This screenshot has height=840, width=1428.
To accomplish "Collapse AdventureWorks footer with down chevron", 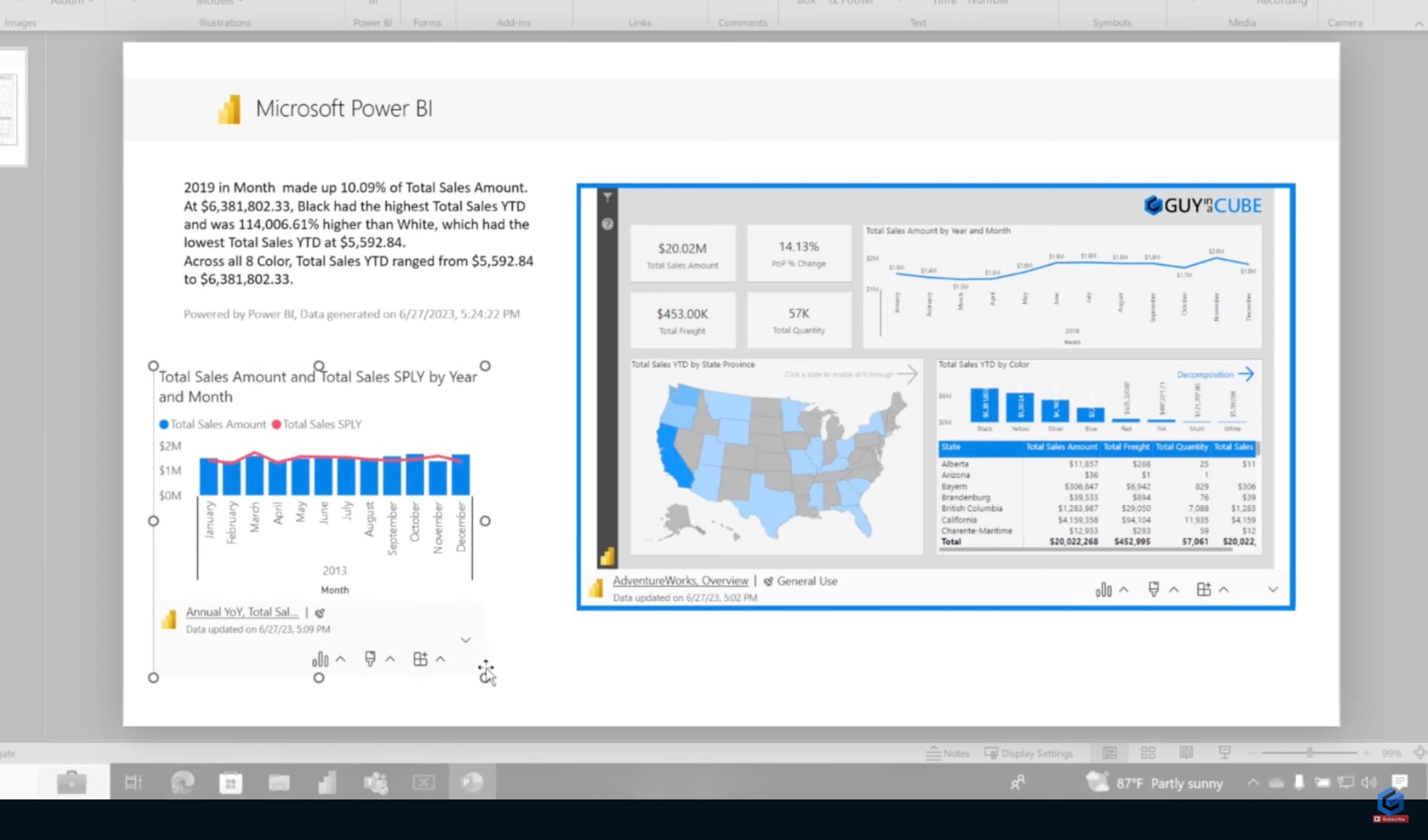I will click(1273, 589).
